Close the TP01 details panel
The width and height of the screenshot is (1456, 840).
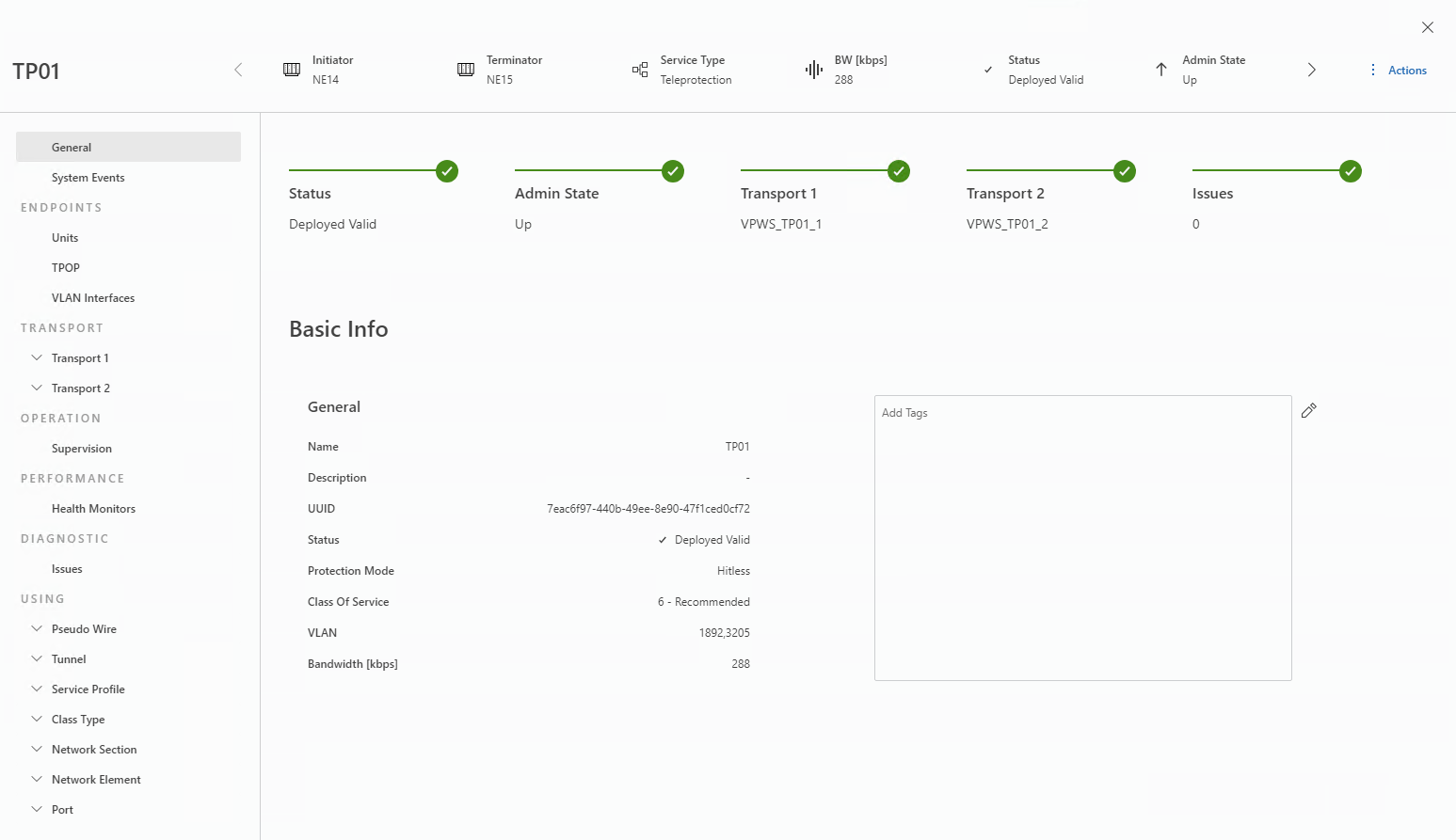[x=1428, y=27]
